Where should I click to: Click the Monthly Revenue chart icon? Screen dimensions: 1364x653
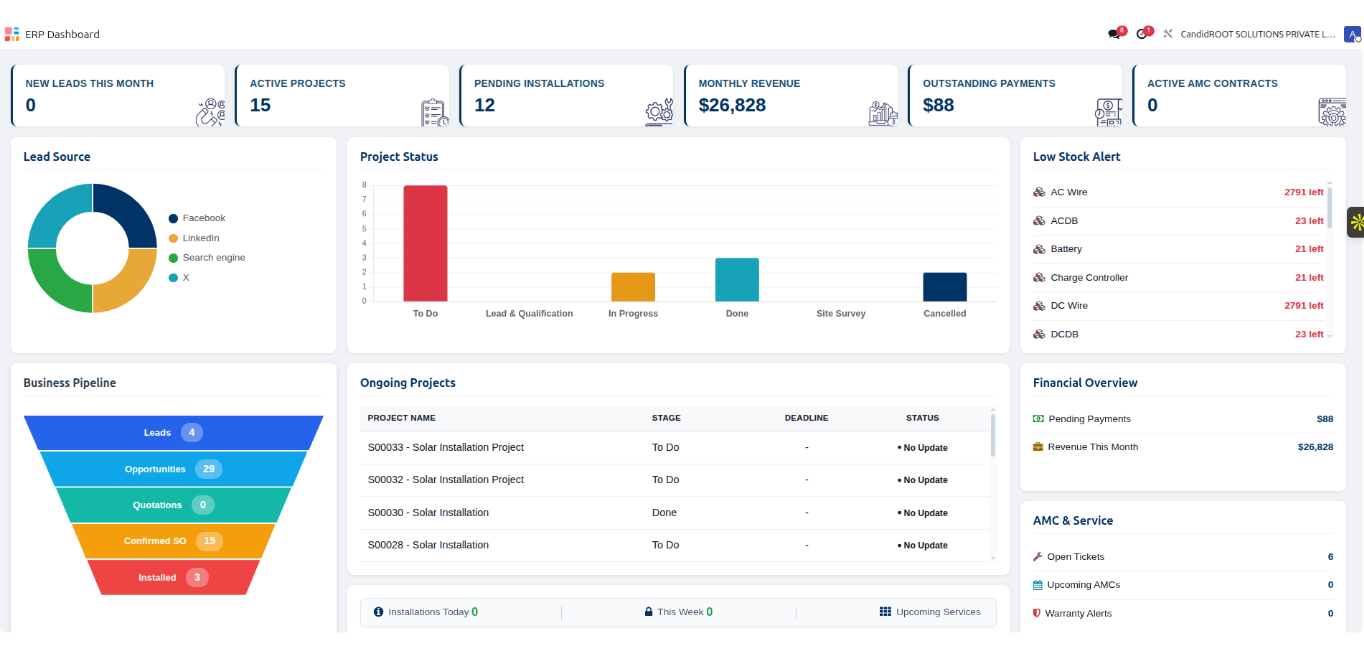click(x=883, y=112)
